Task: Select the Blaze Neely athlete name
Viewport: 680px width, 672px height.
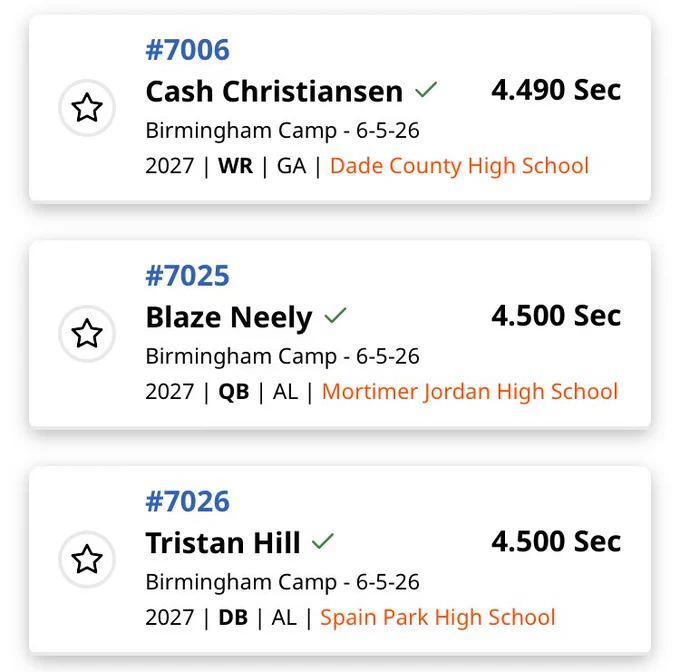Action: point(229,318)
